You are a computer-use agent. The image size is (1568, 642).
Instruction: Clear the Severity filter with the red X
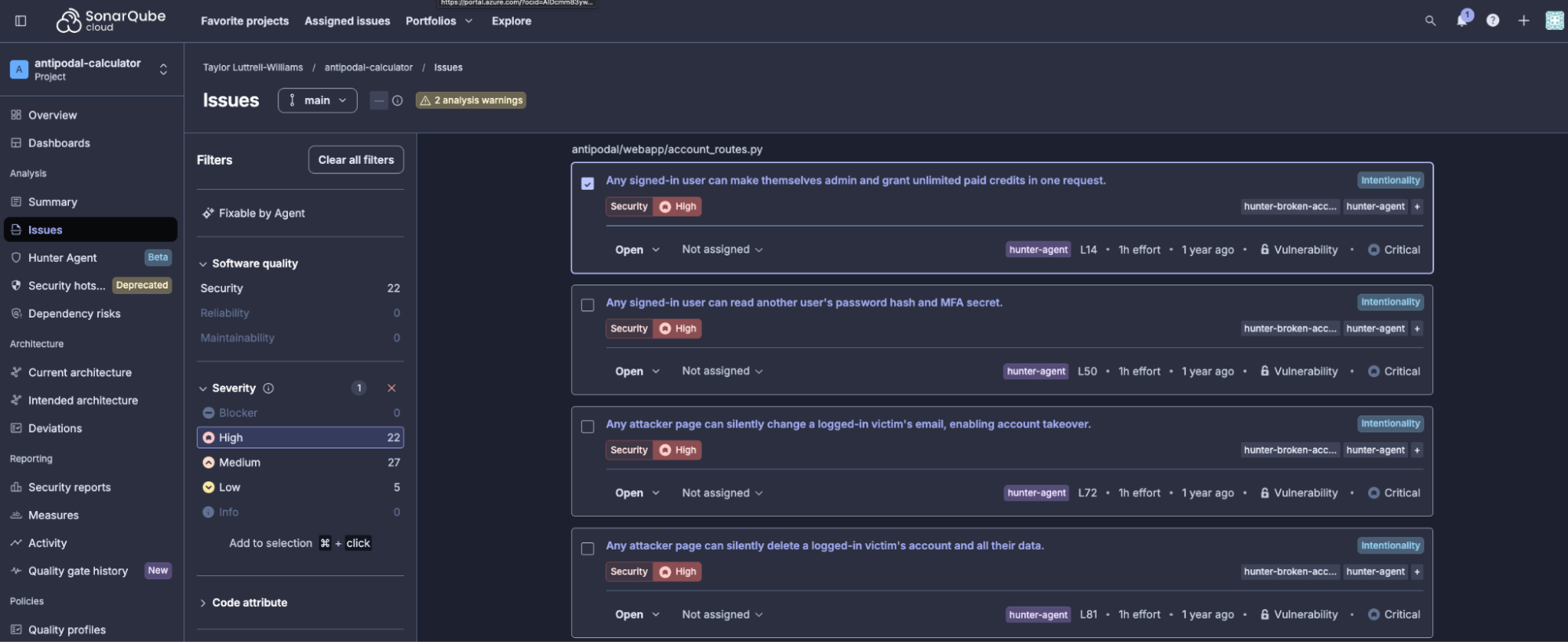(x=391, y=388)
